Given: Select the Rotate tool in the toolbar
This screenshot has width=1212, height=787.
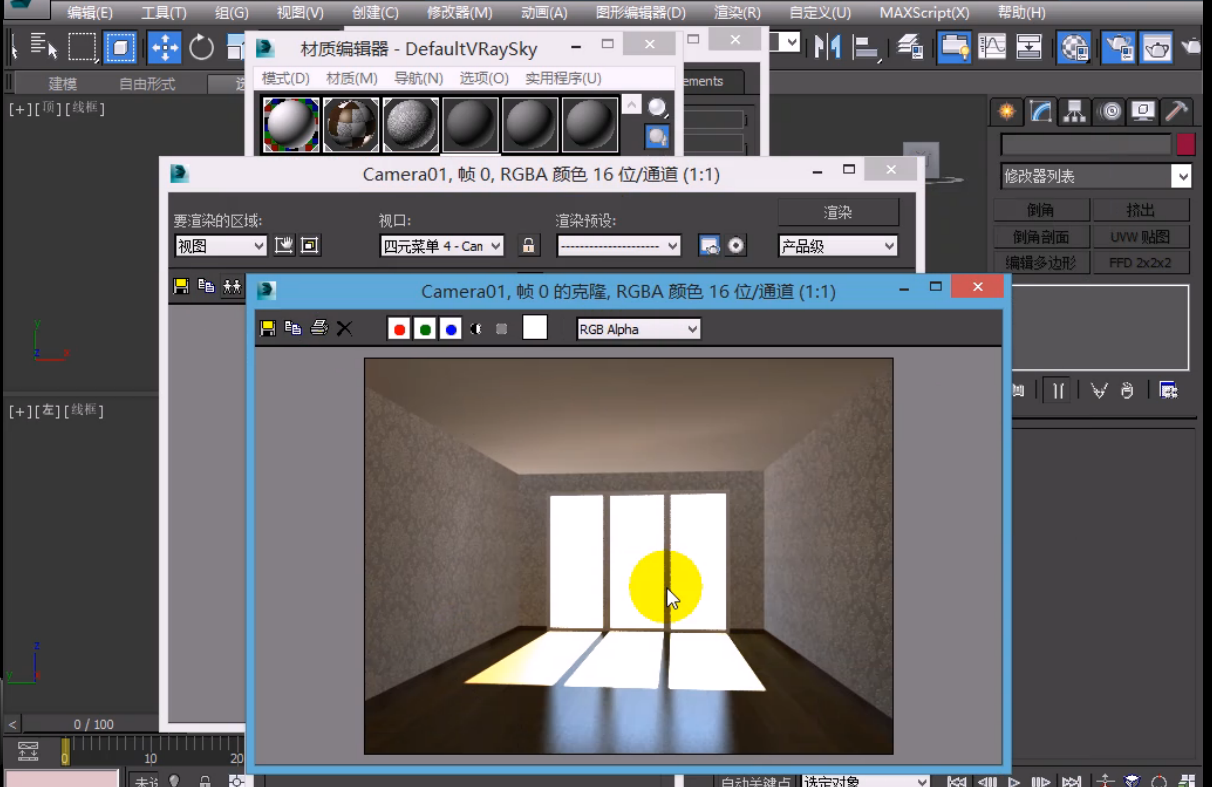Looking at the screenshot, I should [x=202, y=47].
